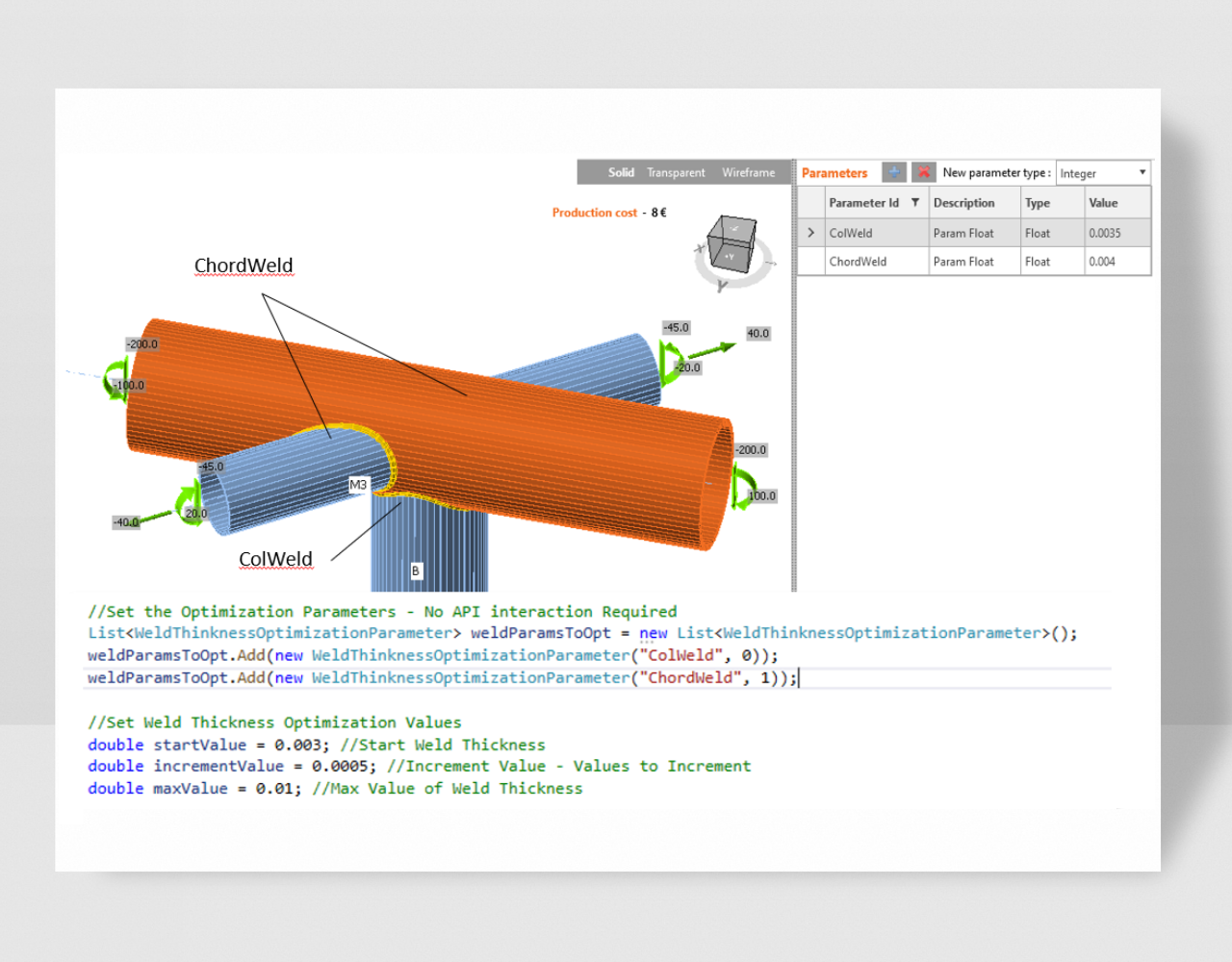Select the ChordWeld parameter row
1232x962 pixels.
[x=859, y=262]
